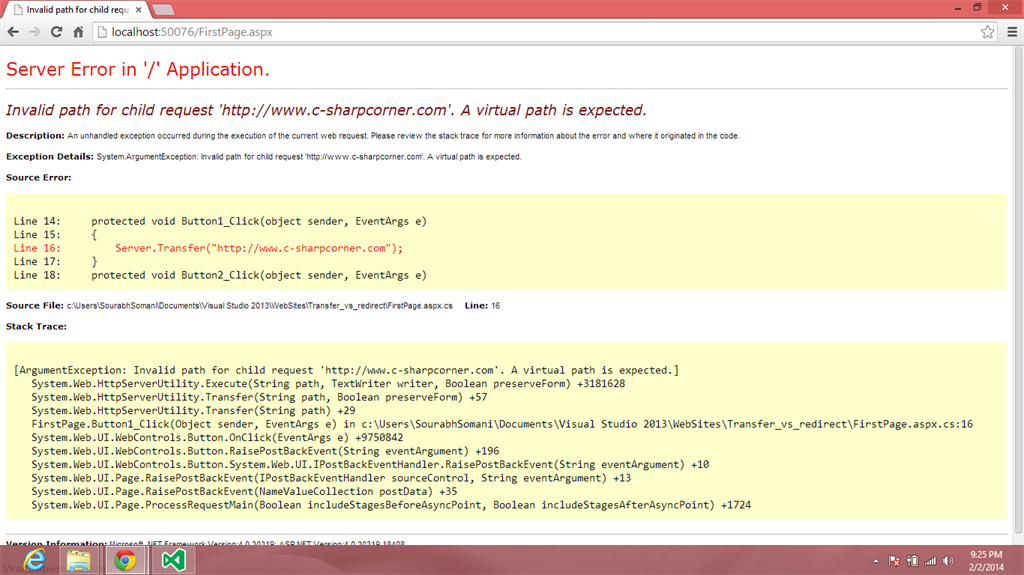Click the page icon in the address bar
This screenshot has height=575, width=1024.
(102, 32)
